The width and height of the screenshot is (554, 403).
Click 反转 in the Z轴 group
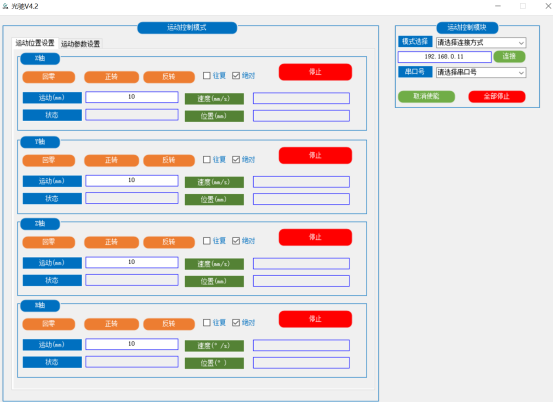click(x=169, y=242)
